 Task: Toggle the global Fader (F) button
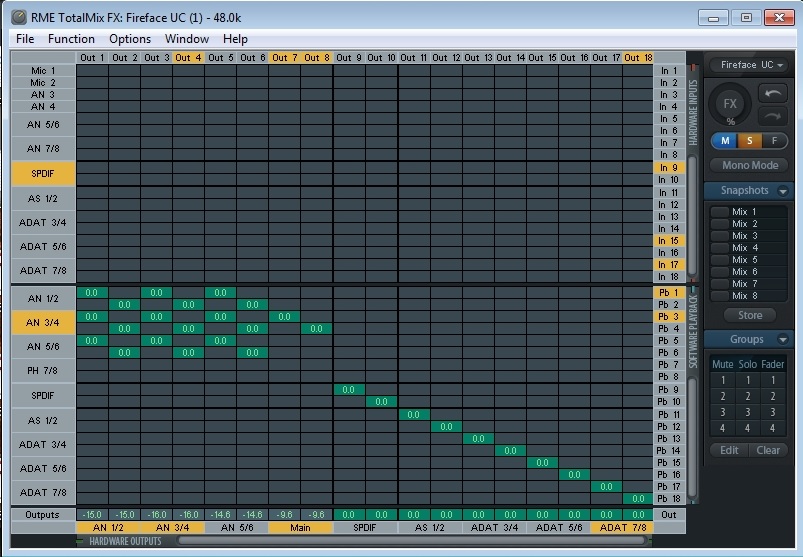773,141
